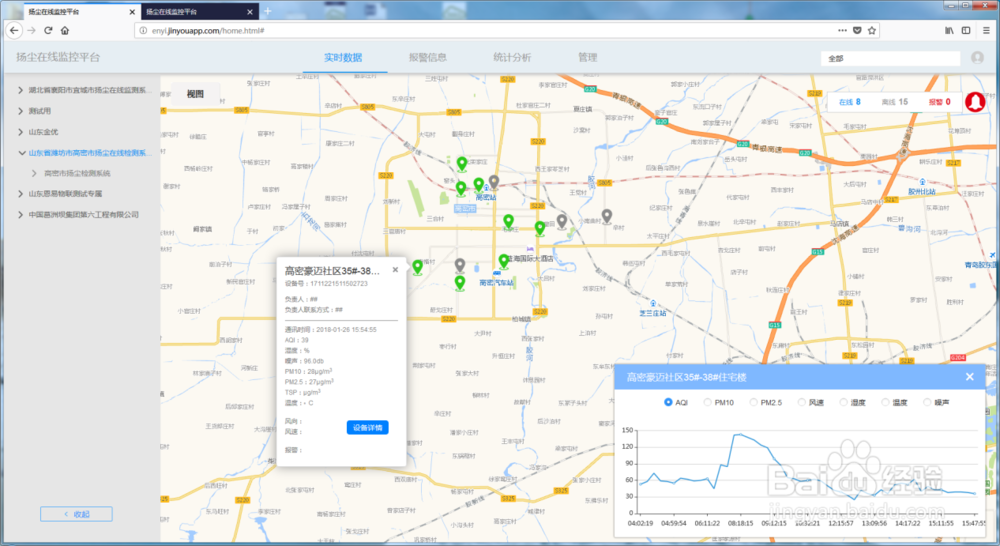Image resolution: width=1000 pixels, height=546 pixels.
Task: Click the 设备详情 button
Action: [x=367, y=427]
